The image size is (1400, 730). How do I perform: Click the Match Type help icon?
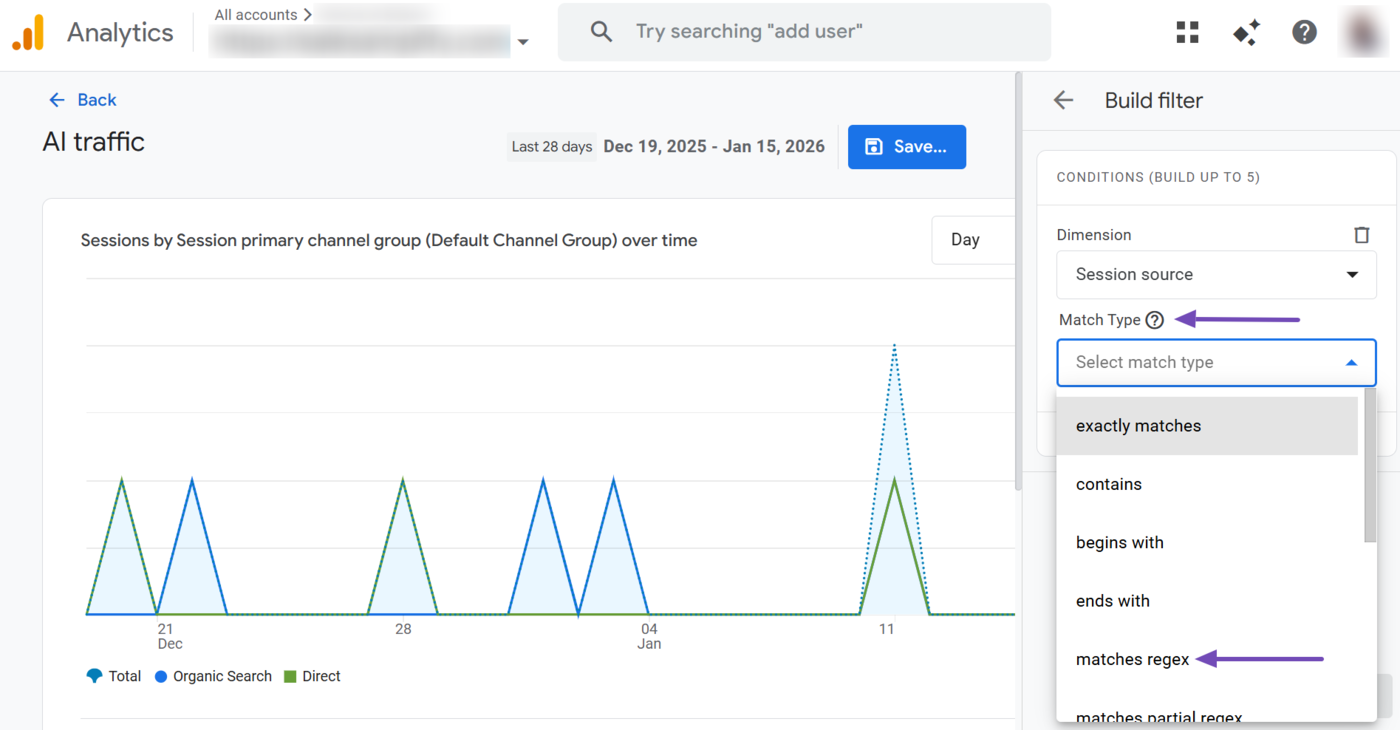point(1155,320)
